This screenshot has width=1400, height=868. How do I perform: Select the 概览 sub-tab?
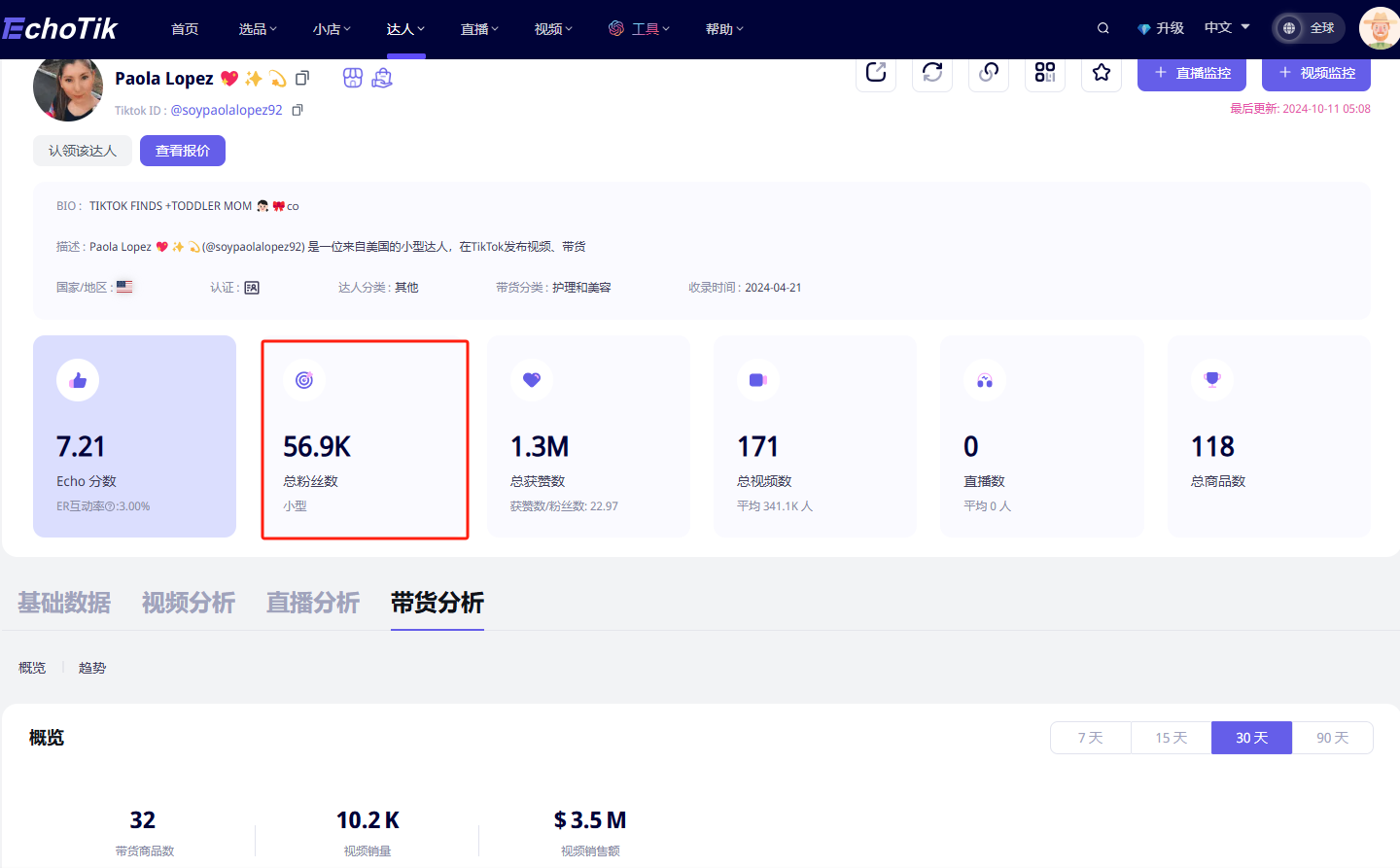(x=32, y=668)
